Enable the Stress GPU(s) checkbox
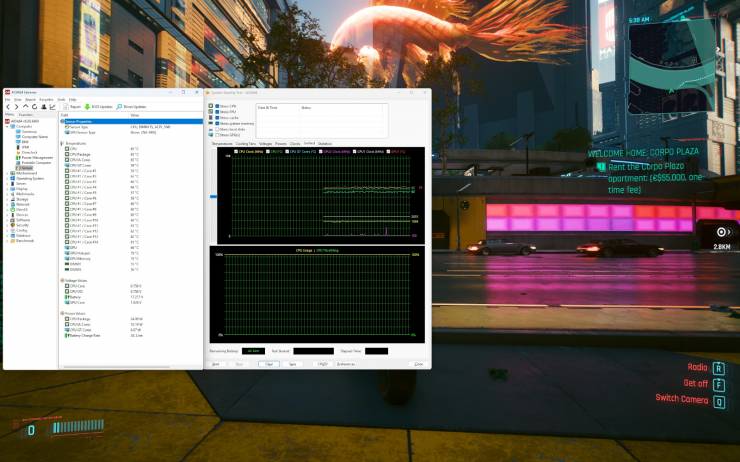 tap(217, 135)
